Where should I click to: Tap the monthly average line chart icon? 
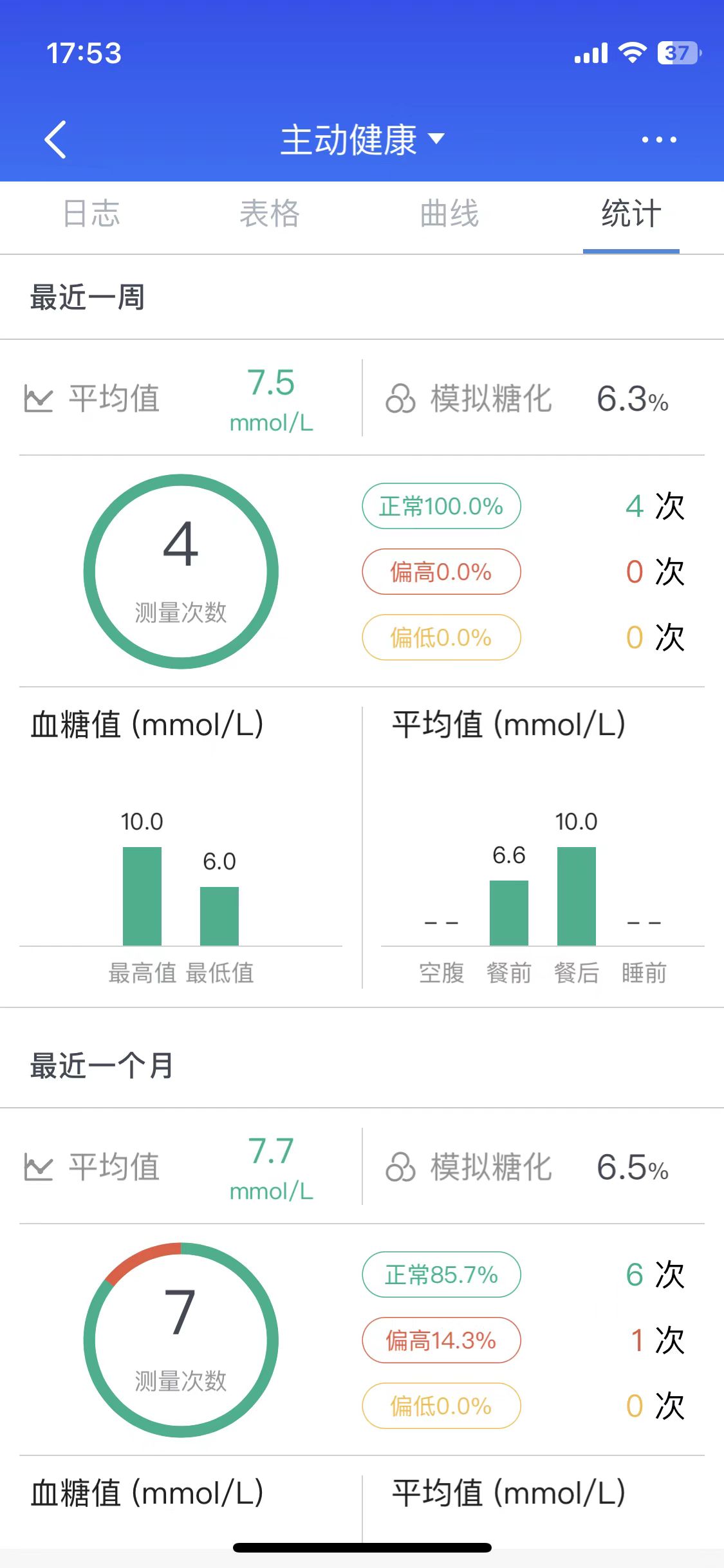[x=38, y=1167]
